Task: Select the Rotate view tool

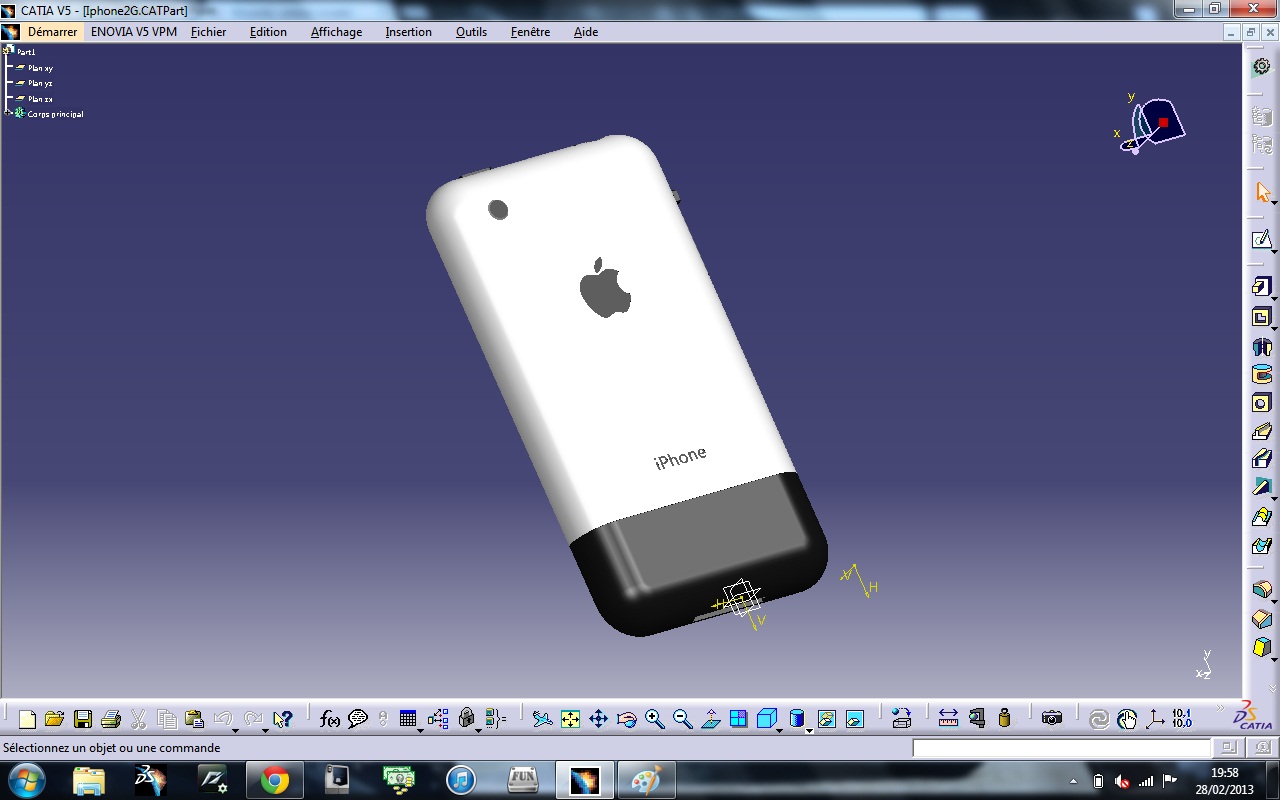Action: (627, 719)
